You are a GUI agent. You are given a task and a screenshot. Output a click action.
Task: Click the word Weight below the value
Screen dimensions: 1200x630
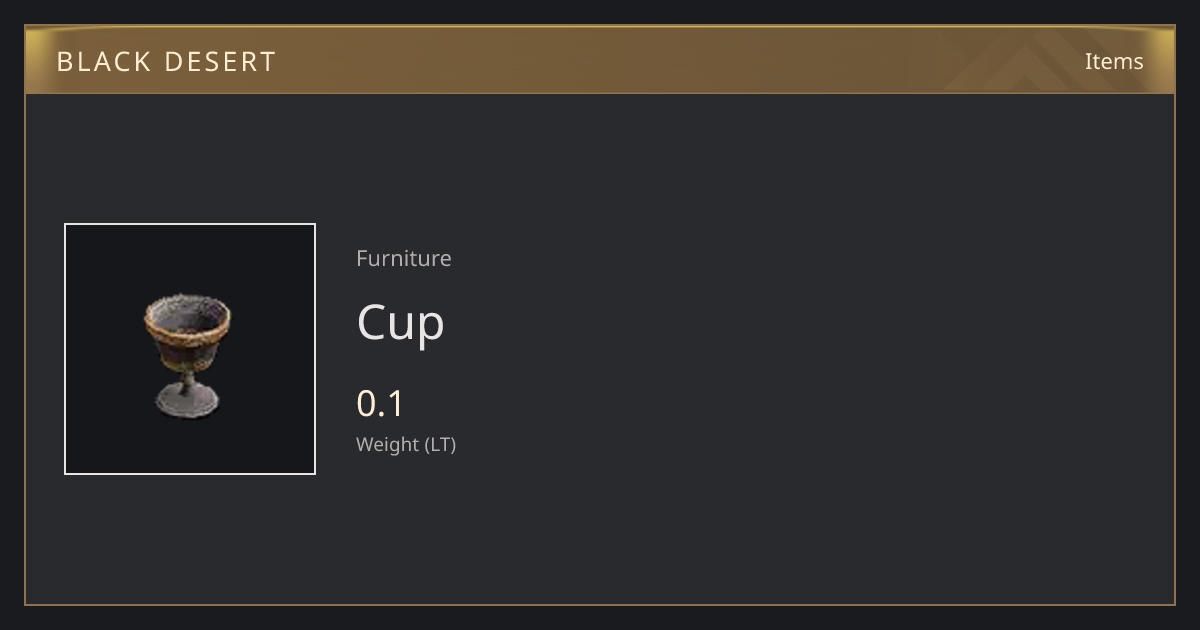pyautogui.click(x=388, y=445)
